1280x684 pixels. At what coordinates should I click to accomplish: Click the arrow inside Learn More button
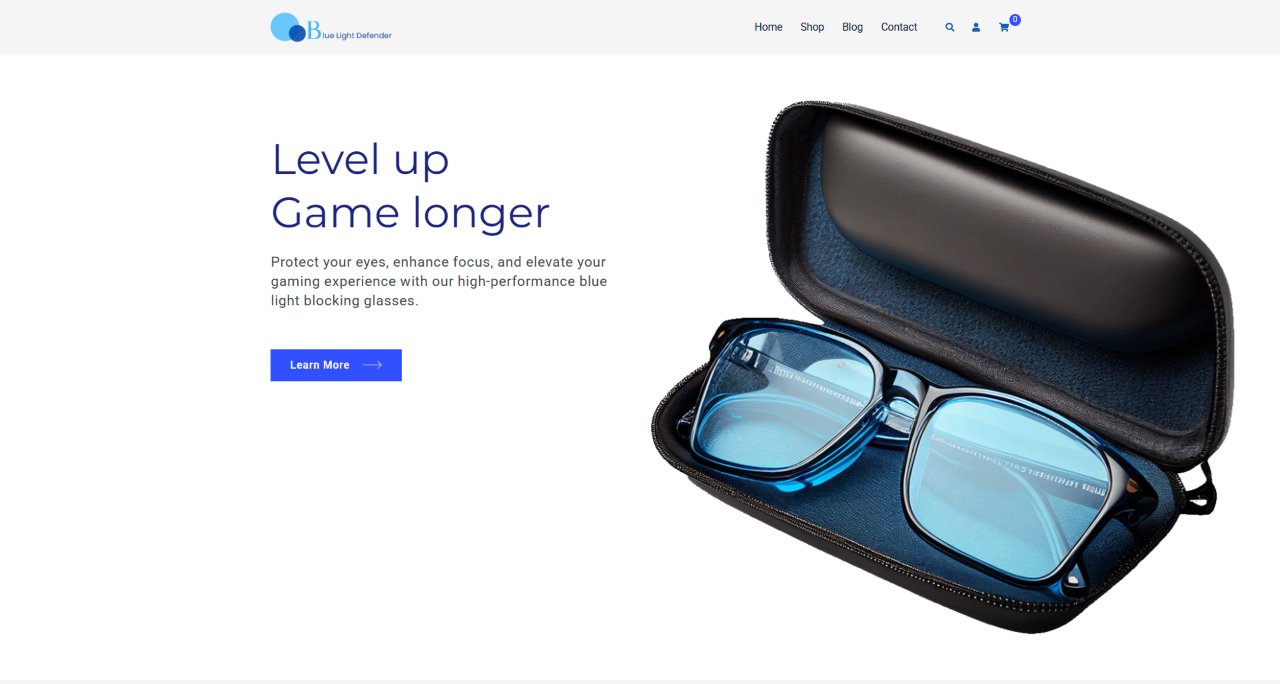point(372,365)
